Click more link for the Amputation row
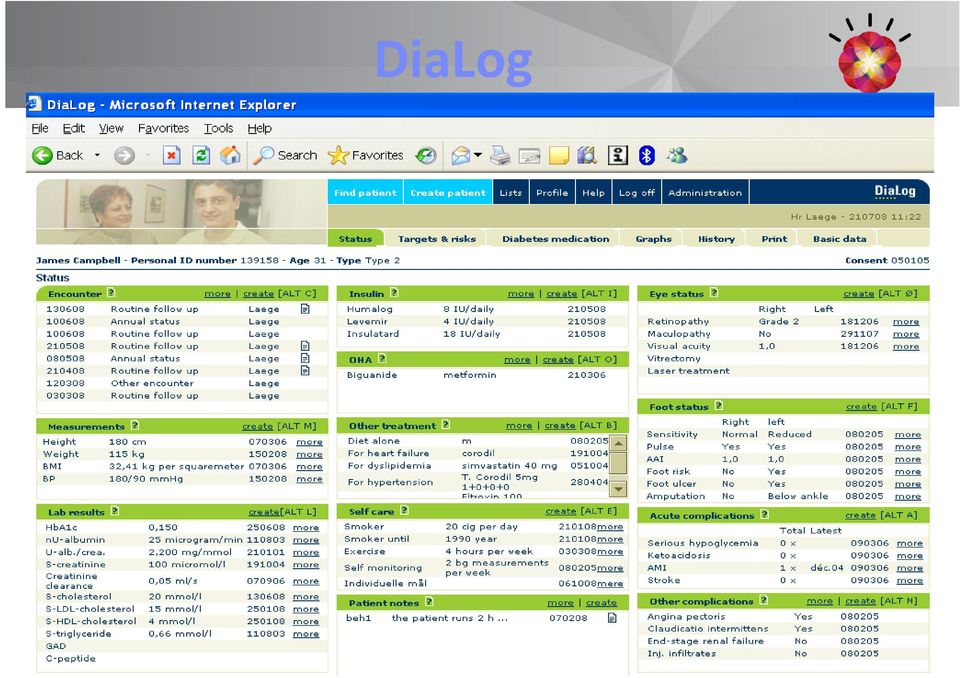Image resolution: width=960 pixels, height=678 pixels. (x=908, y=497)
